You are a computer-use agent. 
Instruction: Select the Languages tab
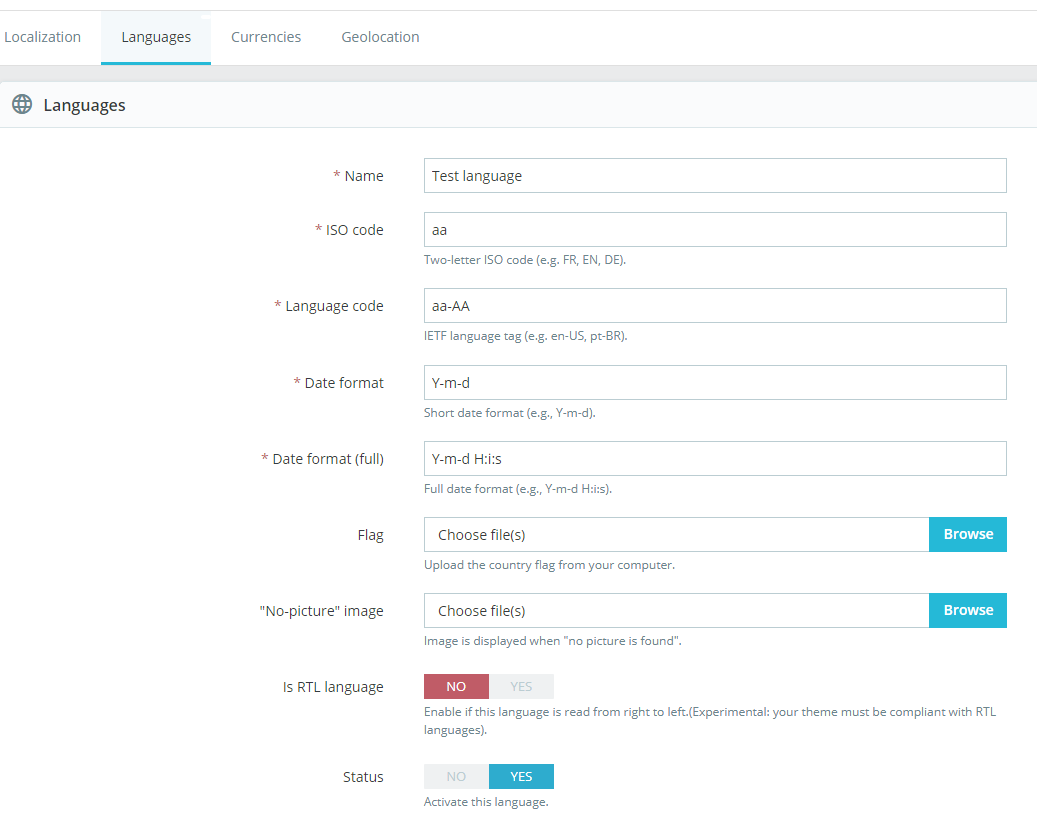pyautogui.click(x=156, y=37)
